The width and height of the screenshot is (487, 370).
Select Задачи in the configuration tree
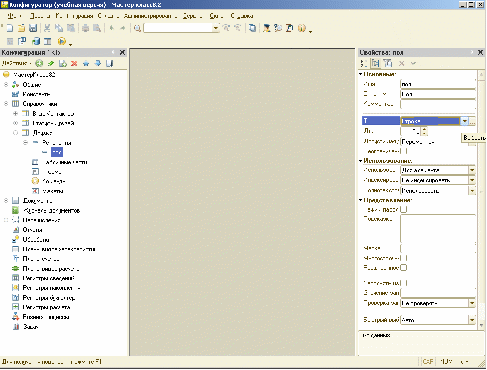[x=30, y=327]
